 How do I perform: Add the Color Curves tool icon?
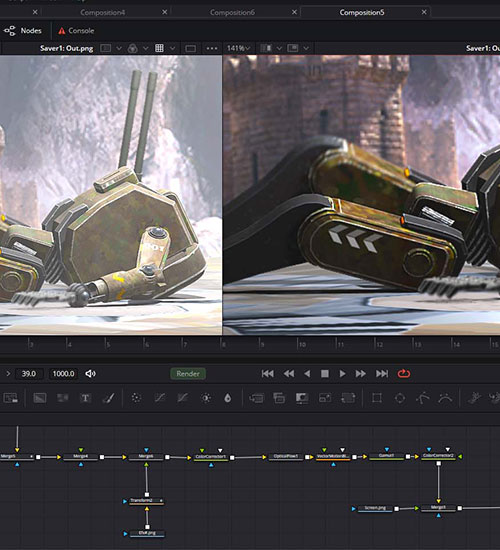(160, 398)
